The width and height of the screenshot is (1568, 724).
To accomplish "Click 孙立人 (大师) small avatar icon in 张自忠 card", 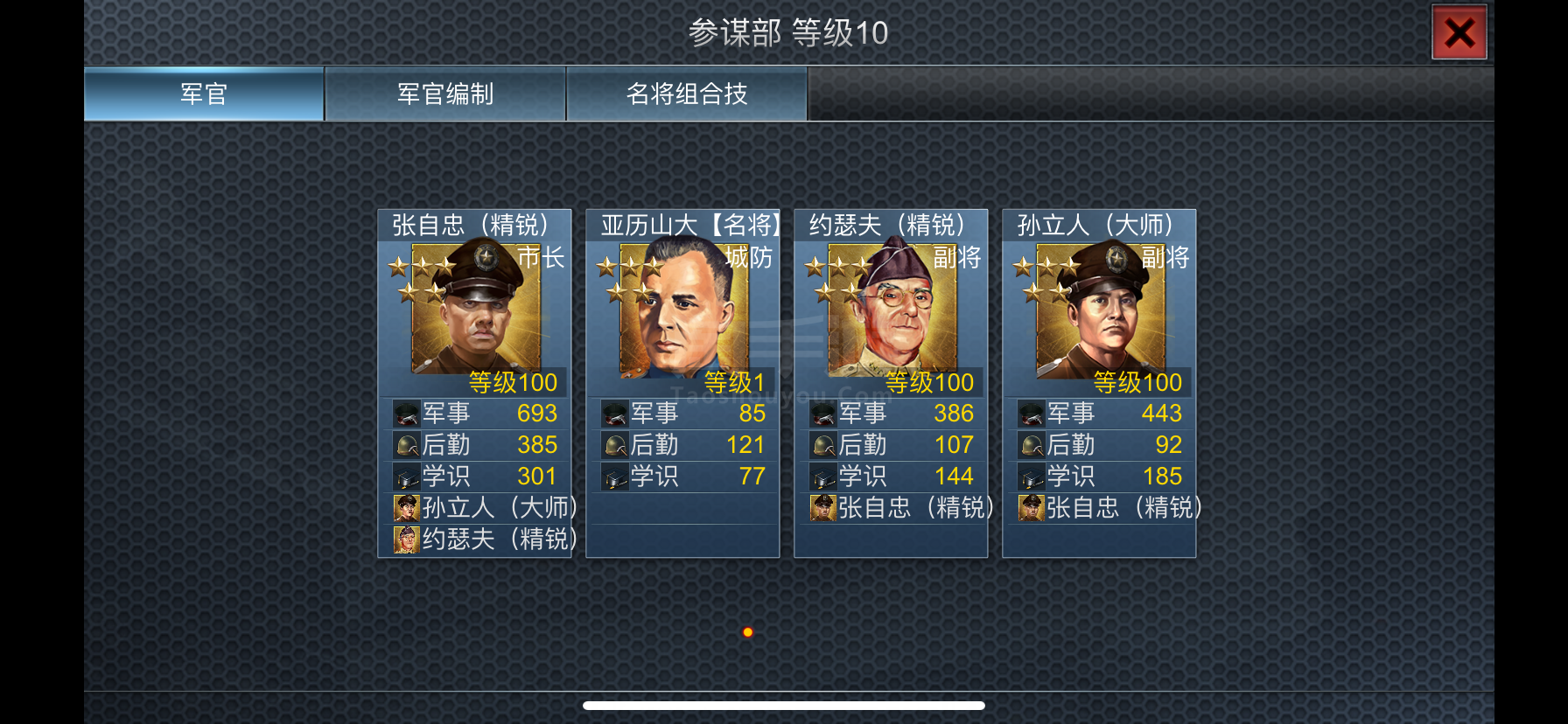I will coord(406,508).
